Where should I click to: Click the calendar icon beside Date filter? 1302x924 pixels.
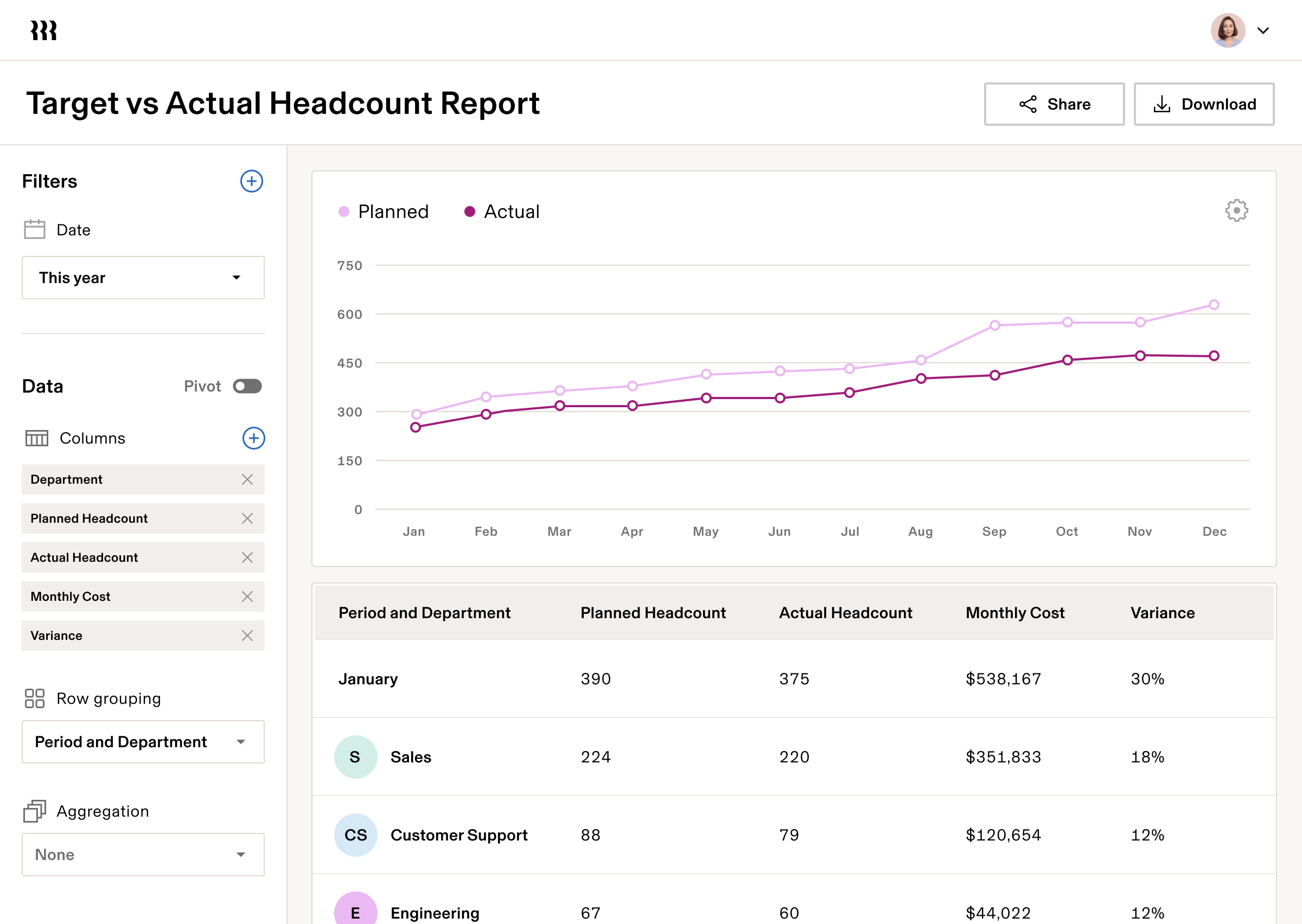point(34,229)
